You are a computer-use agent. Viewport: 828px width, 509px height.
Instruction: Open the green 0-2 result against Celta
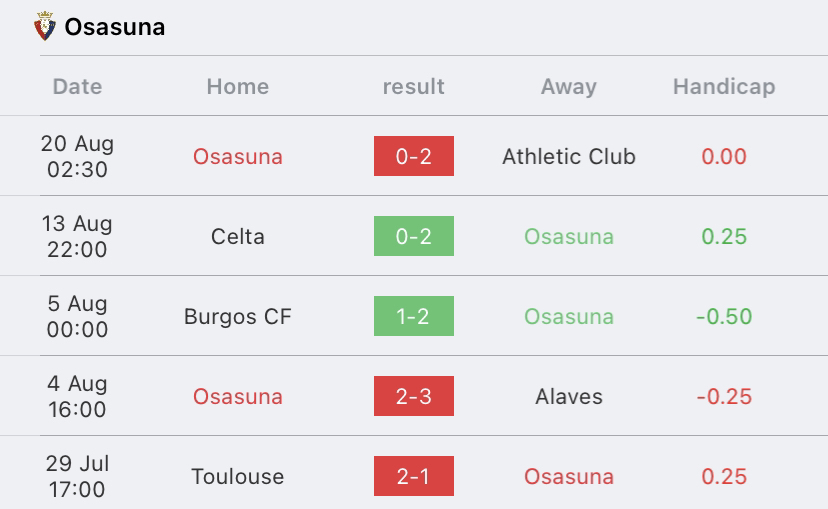tap(414, 236)
